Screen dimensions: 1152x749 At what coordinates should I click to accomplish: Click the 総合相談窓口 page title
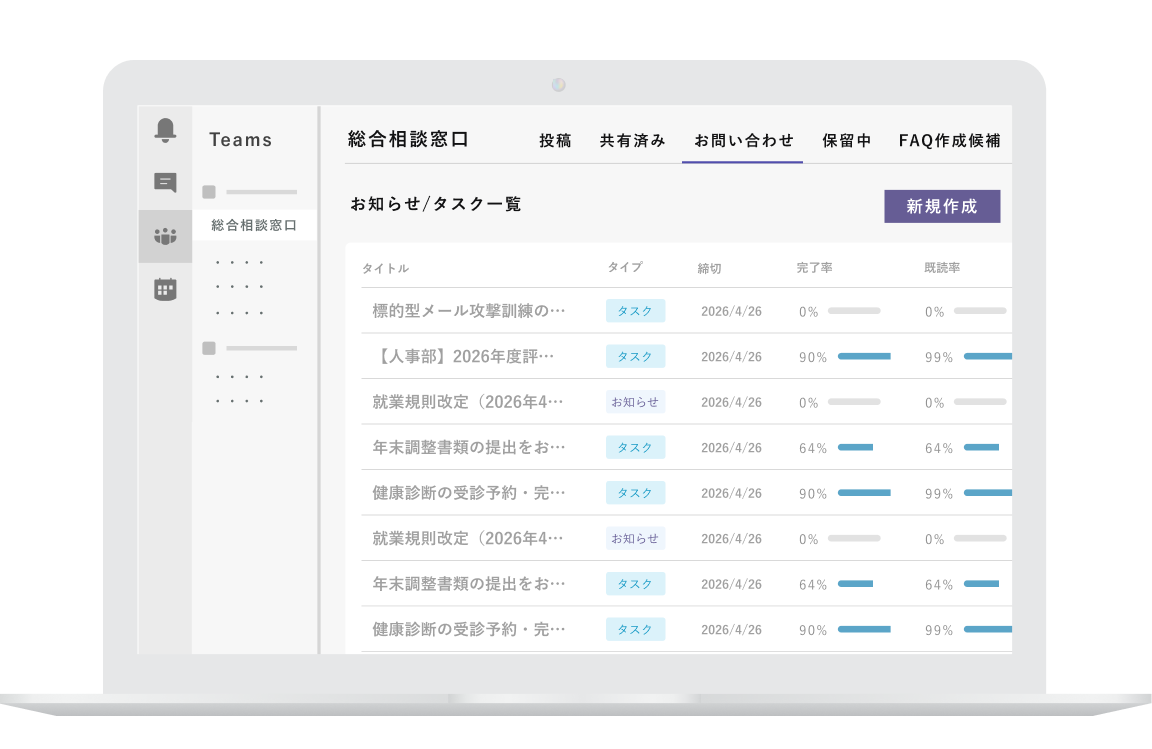pyautogui.click(x=408, y=139)
